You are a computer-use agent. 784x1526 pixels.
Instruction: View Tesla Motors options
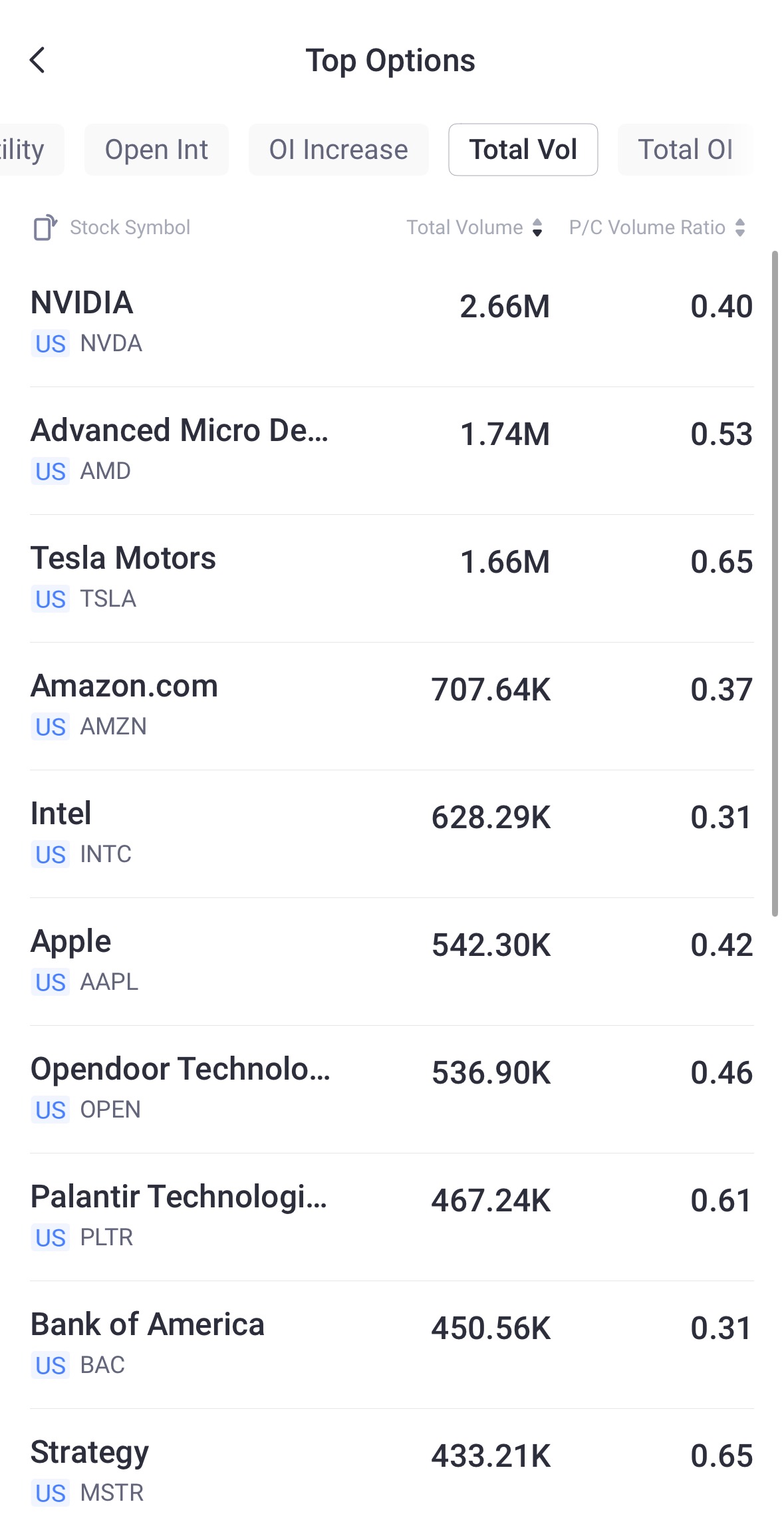tap(392, 577)
